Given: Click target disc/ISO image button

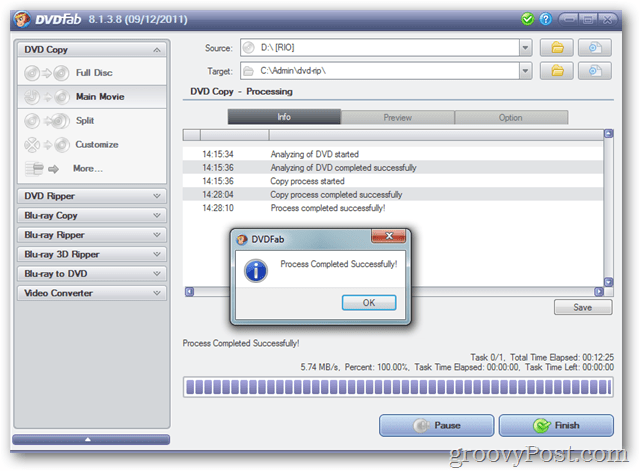Looking at the screenshot, I should (x=595, y=71).
